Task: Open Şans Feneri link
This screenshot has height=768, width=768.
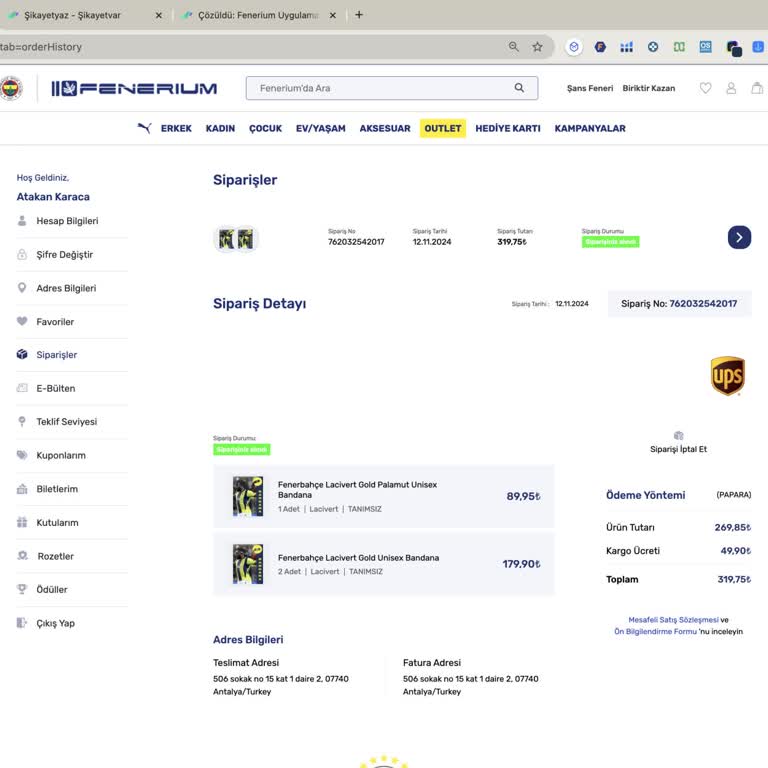Action: [x=590, y=88]
